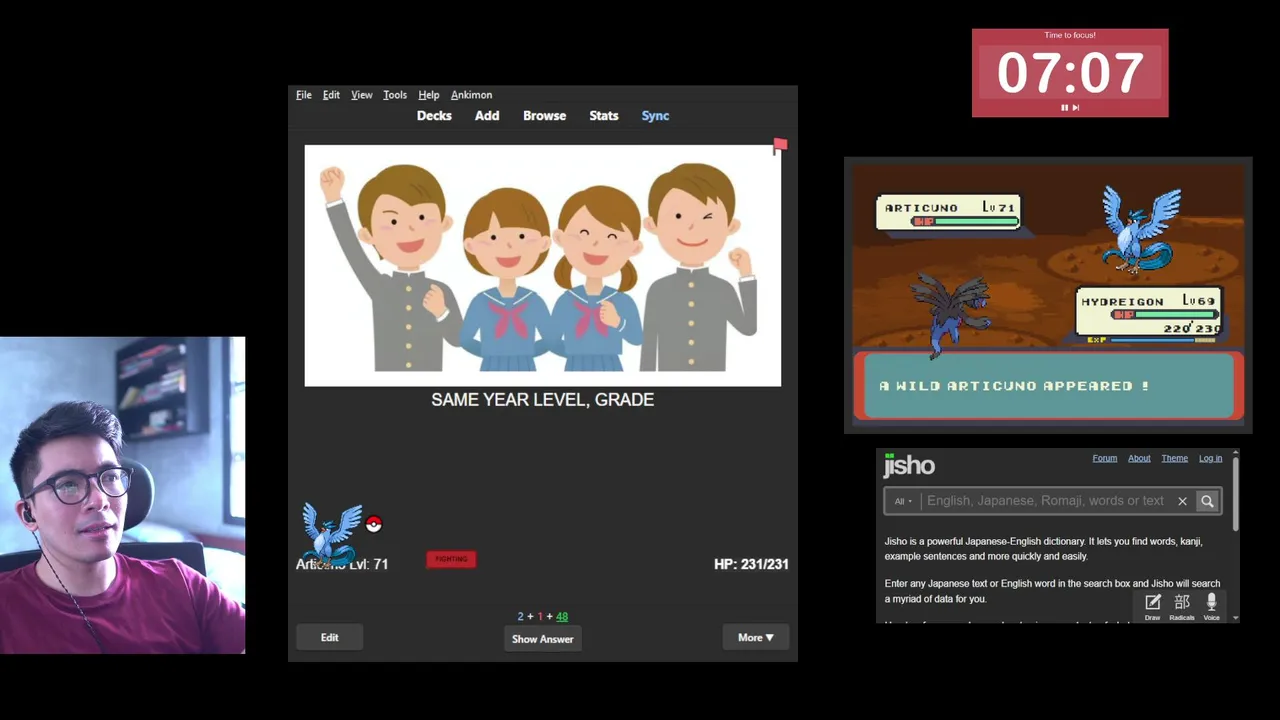Click the Jisho scrollbar down arrow
Screen dimensions: 1280x720
[x=1236, y=618]
